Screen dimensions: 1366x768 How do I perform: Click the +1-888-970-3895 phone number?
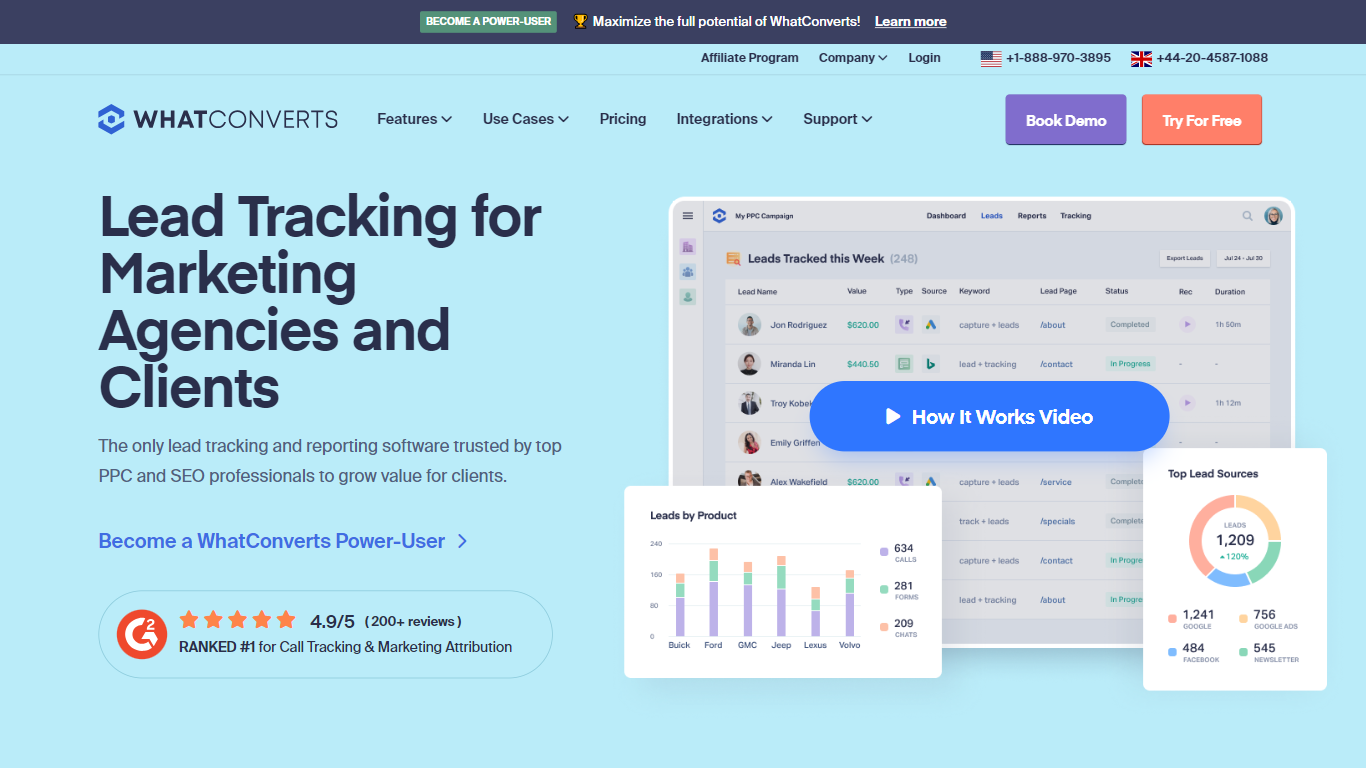coord(1058,58)
